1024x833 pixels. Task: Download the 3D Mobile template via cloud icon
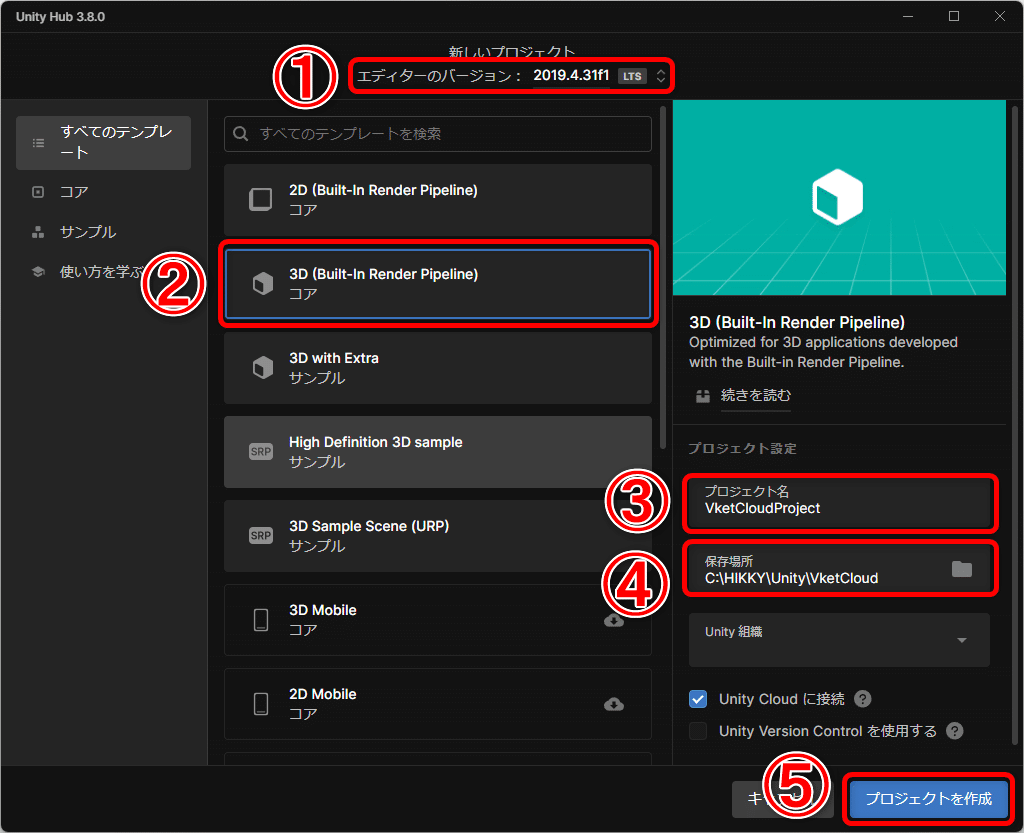(x=614, y=620)
